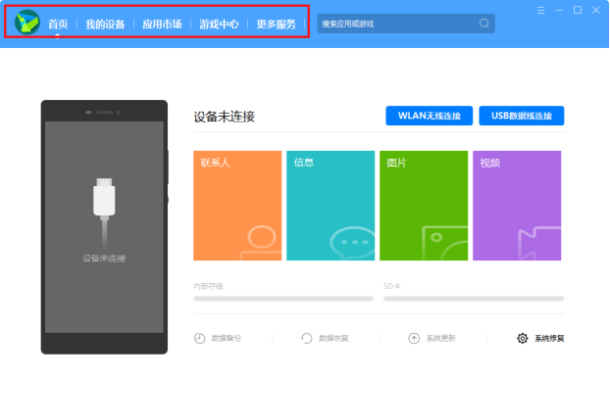Click the 数据恢复 restore arrow icon
This screenshot has height=394, width=610.
[307, 338]
